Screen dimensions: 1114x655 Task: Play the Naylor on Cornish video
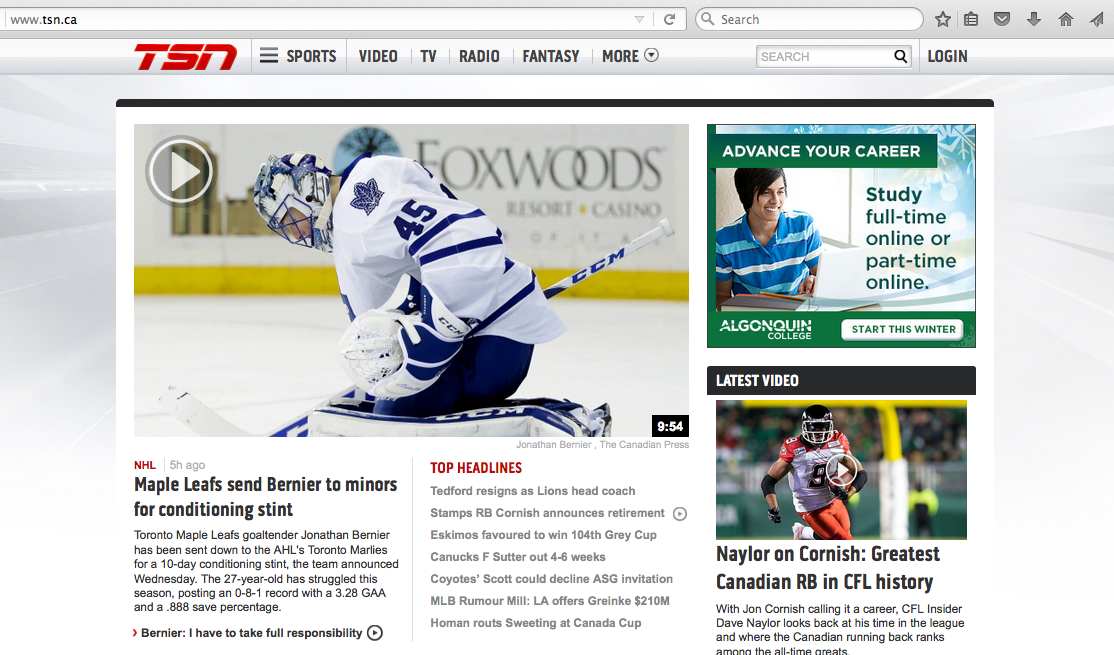[x=841, y=470]
